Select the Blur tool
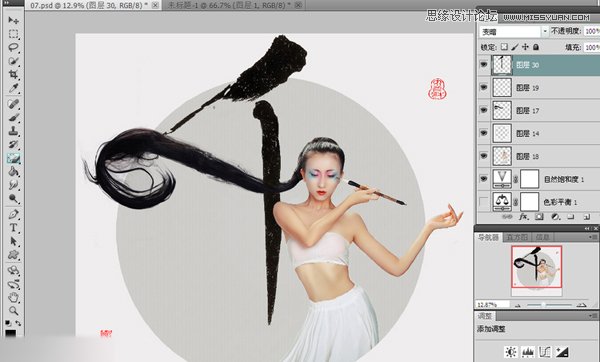Image resolution: width=600 pixels, height=362 pixels. (x=13, y=185)
